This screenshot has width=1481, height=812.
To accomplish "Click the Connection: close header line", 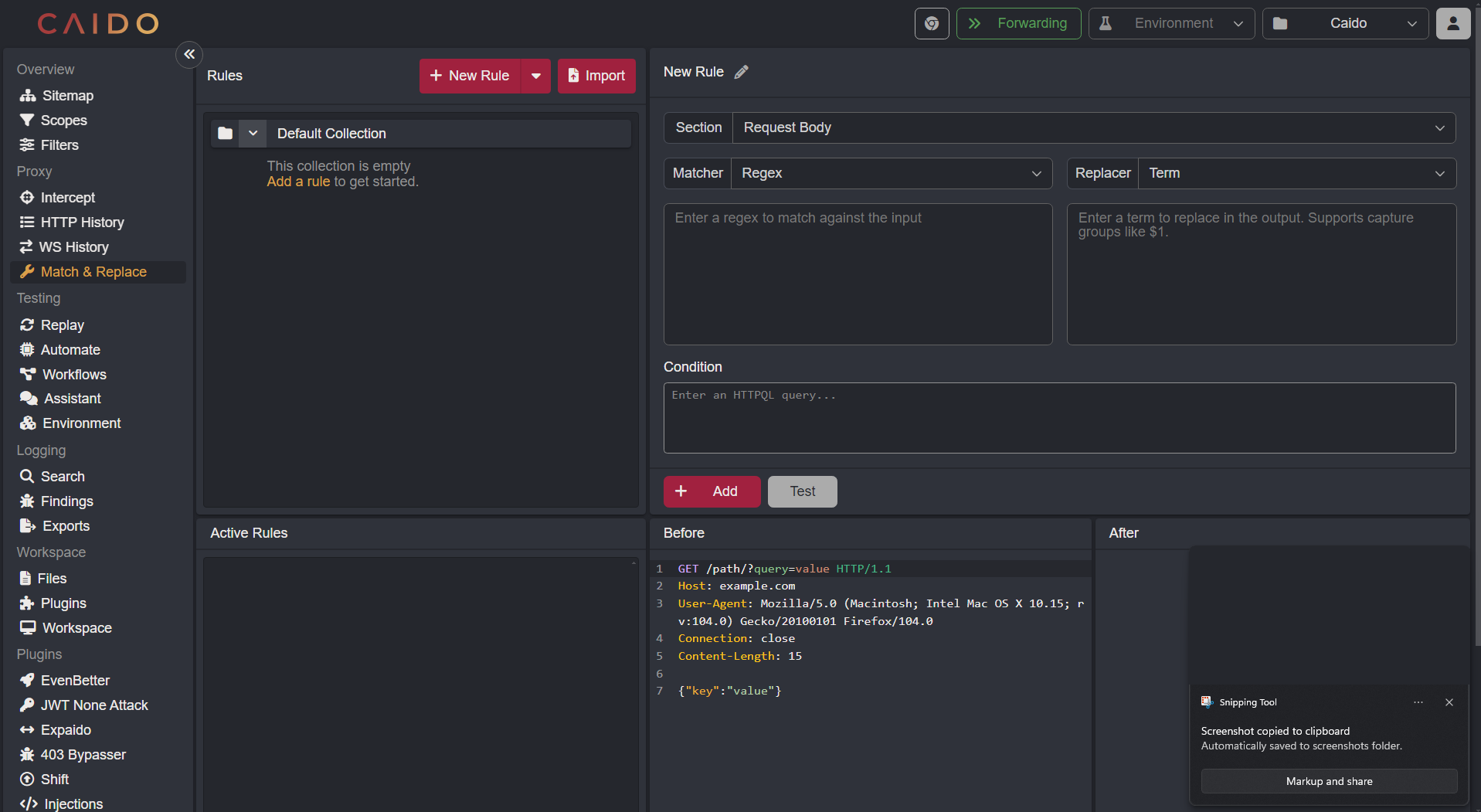I will (x=736, y=638).
